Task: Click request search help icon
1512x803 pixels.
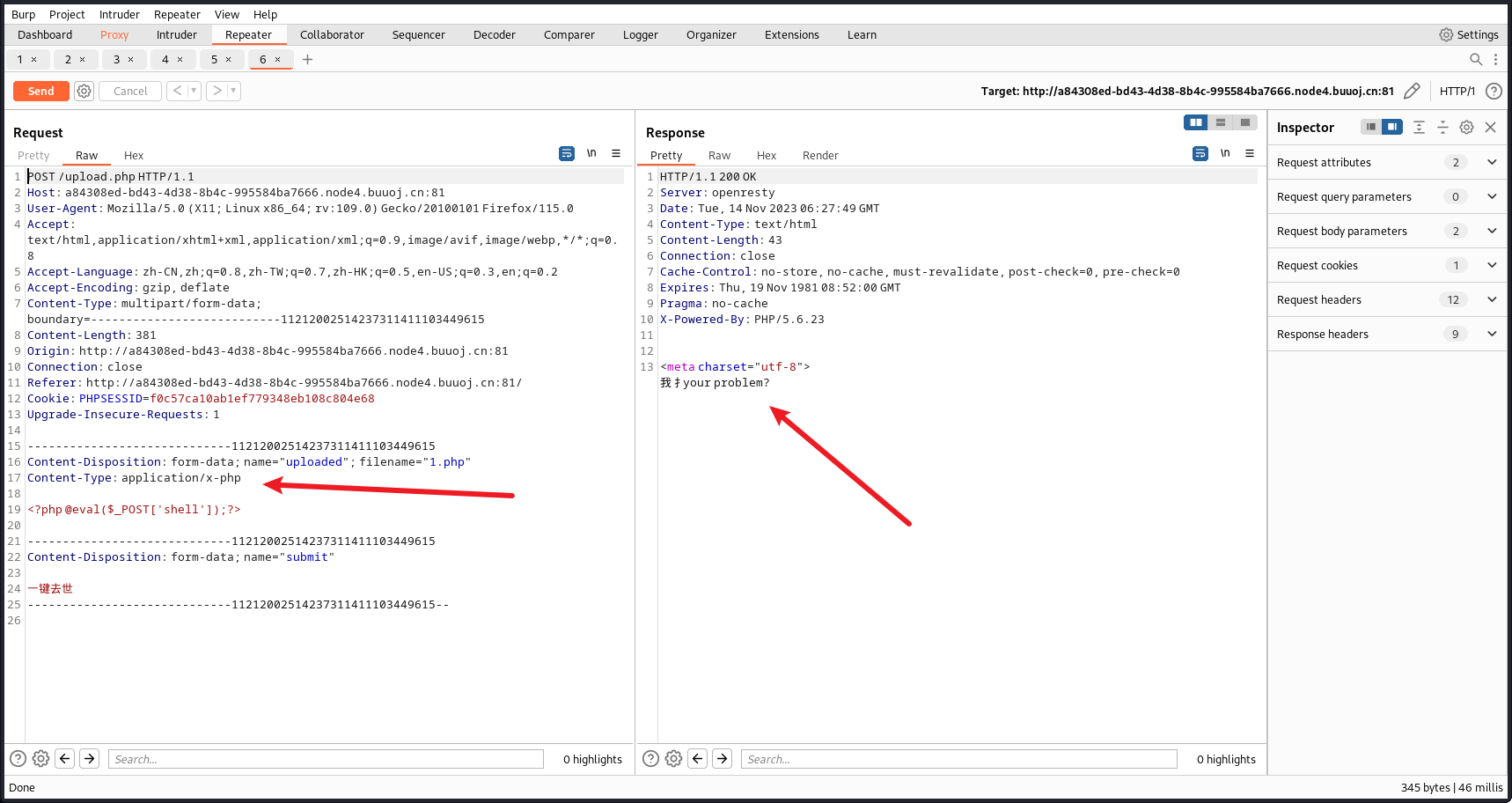Action: [18, 758]
